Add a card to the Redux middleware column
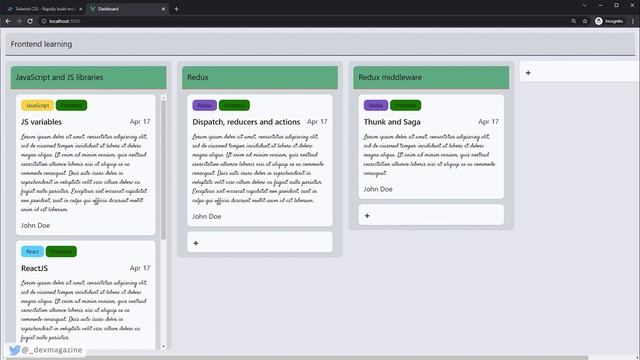The image size is (640, 360). click(x=431, y=215)
